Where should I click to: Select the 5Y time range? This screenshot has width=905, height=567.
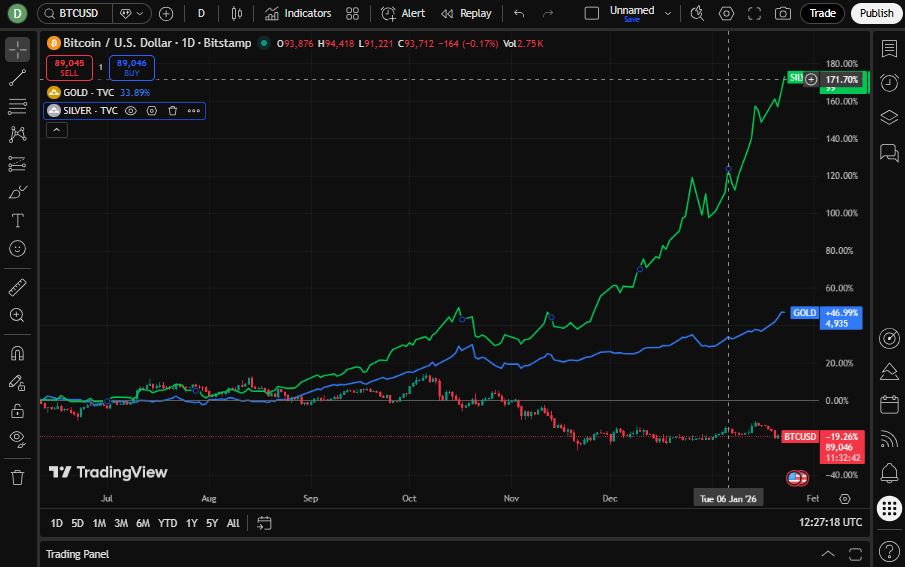212,523
